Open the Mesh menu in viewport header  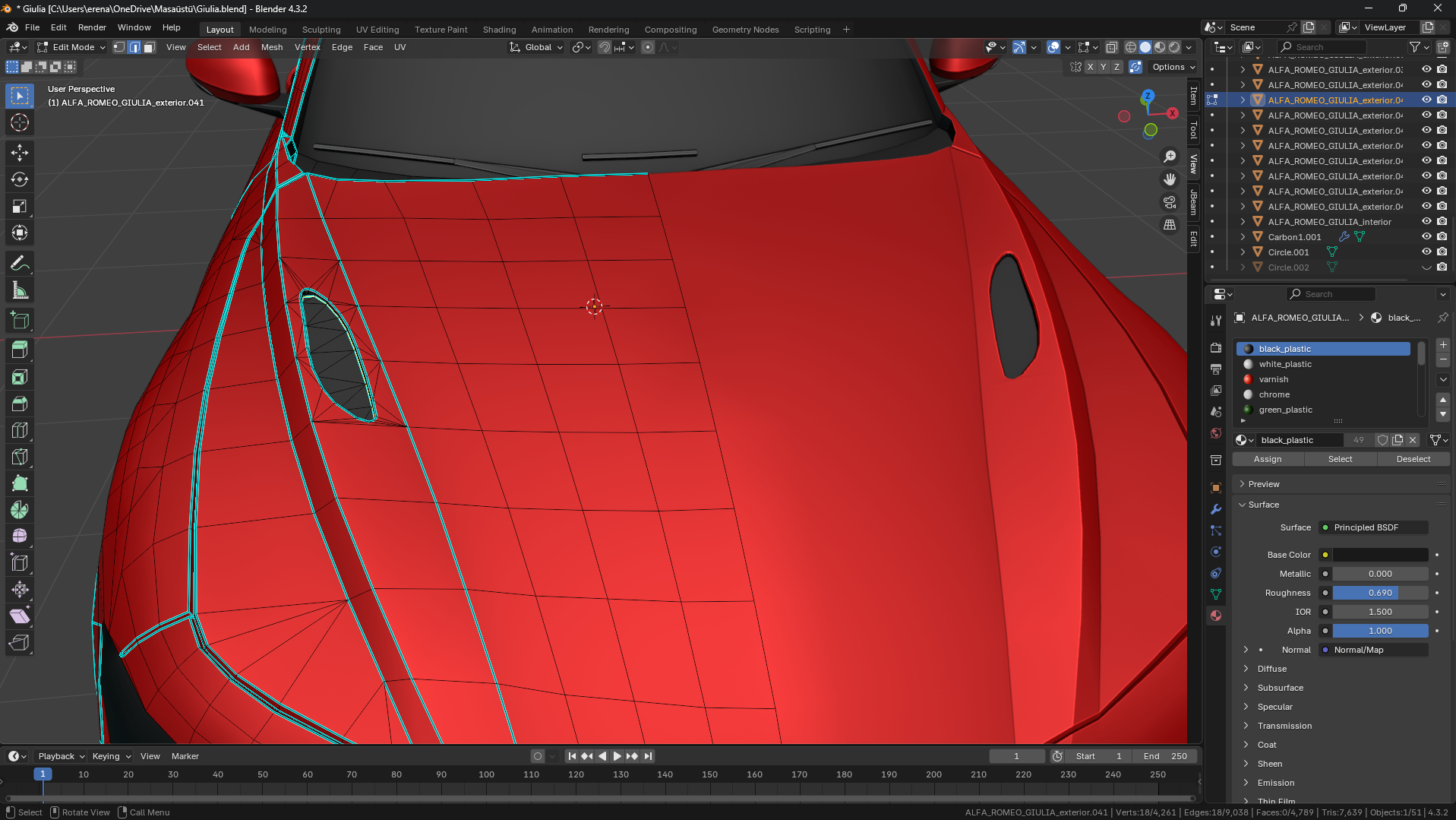tap(272, 47)
